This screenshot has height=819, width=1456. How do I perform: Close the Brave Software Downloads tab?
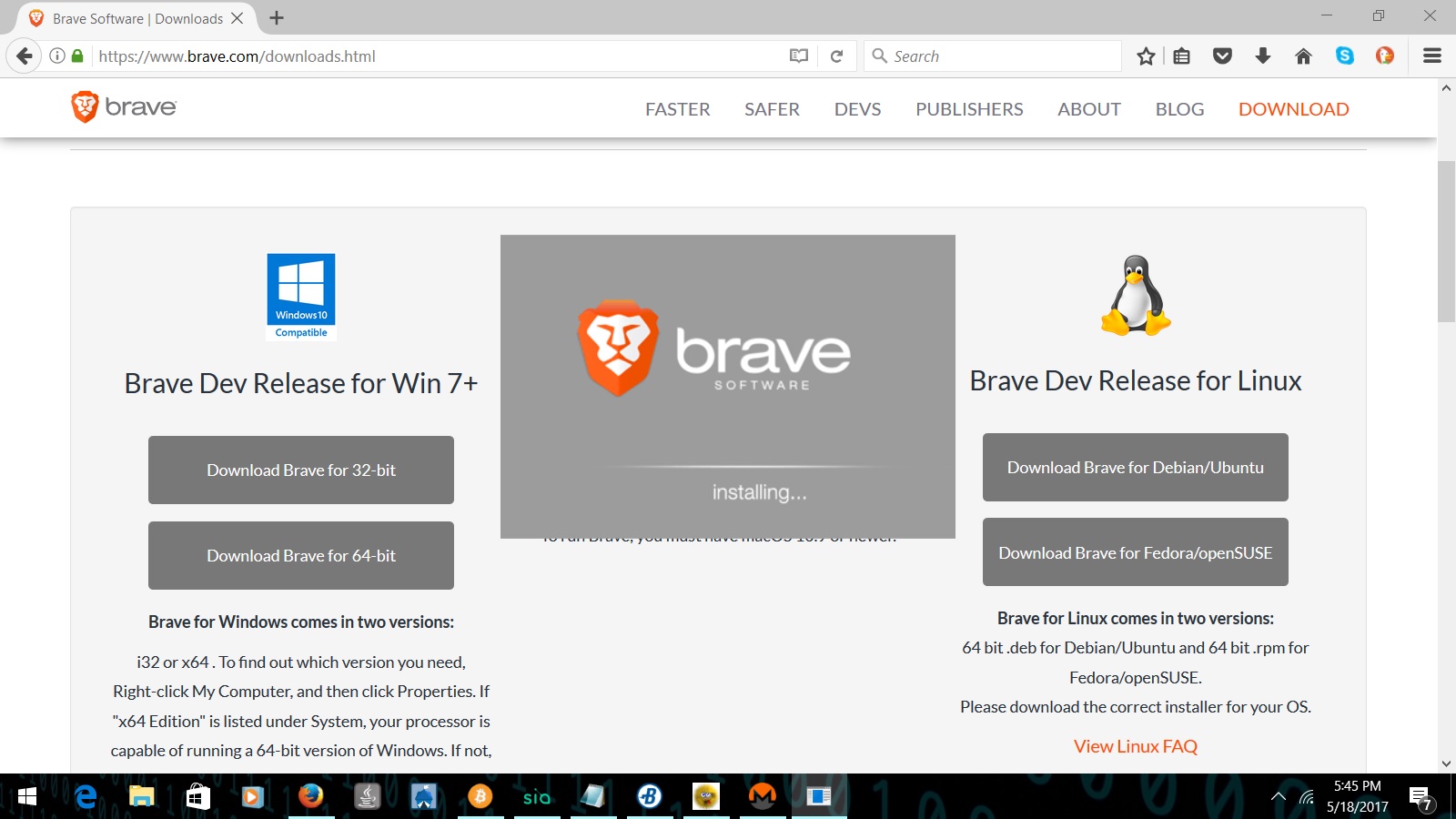point(237,18)
